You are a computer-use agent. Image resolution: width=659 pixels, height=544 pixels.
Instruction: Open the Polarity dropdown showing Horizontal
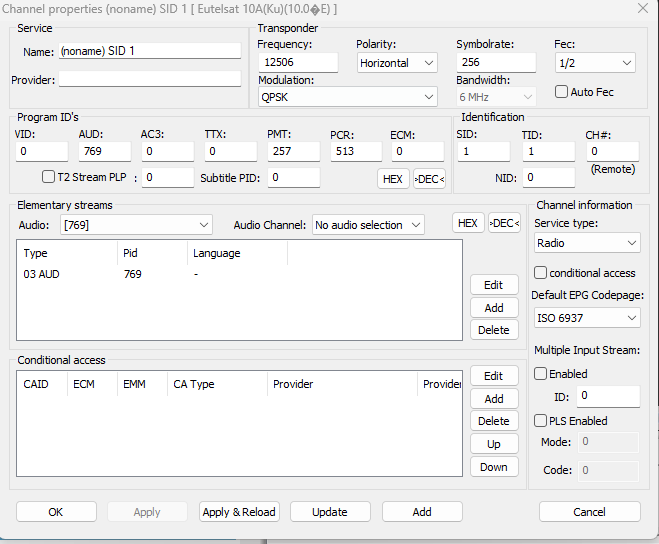point(397,63)
